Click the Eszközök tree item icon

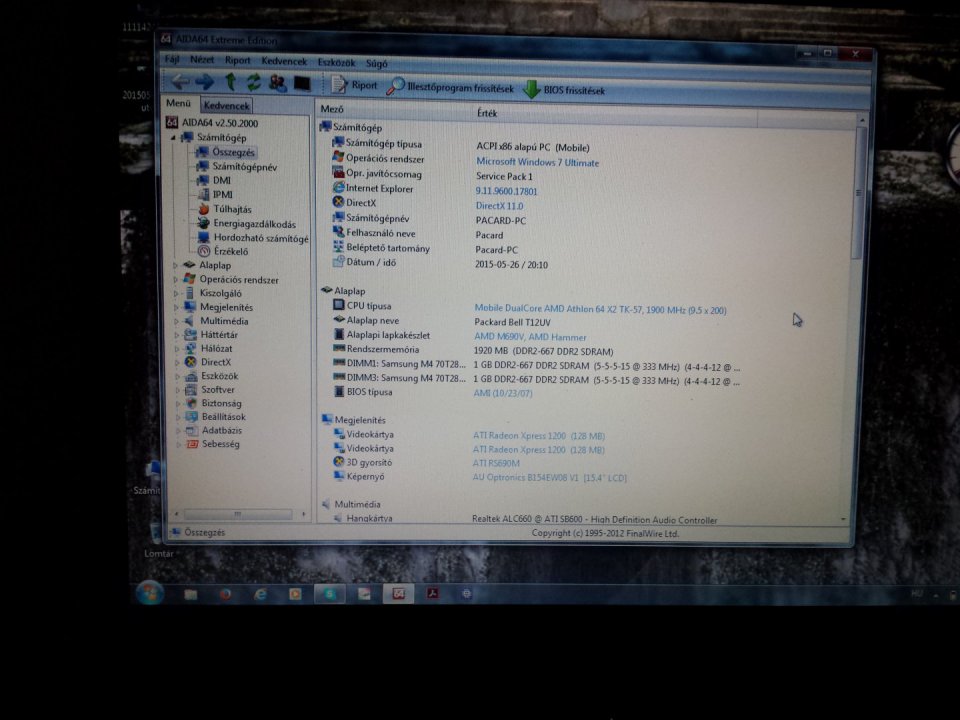click(191, 376)
